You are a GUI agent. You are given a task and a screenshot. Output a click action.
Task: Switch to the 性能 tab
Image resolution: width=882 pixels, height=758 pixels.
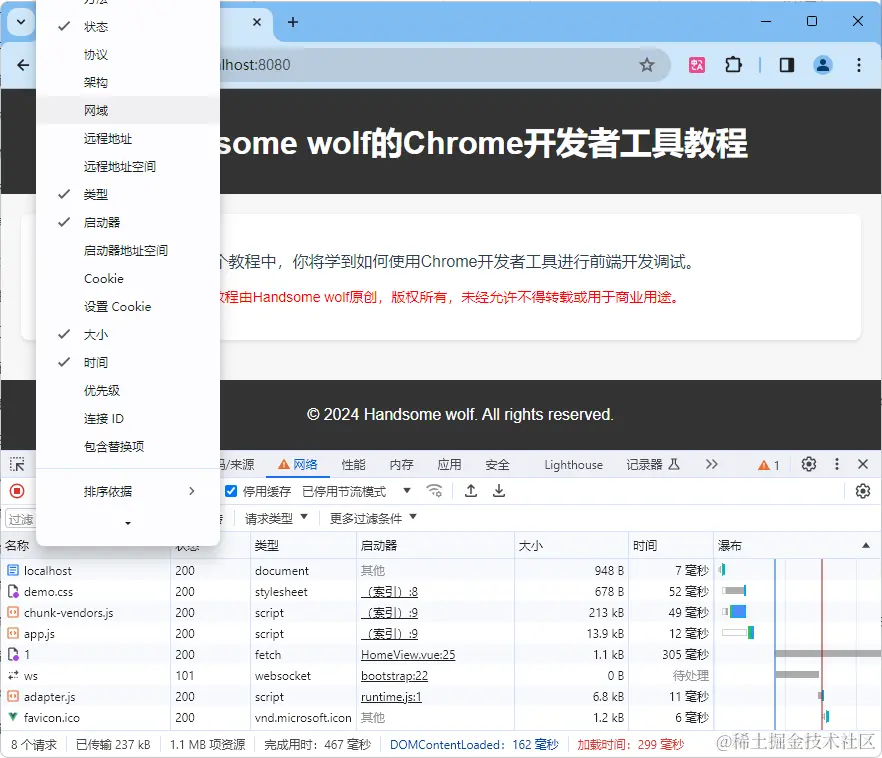tap(353, 464)
